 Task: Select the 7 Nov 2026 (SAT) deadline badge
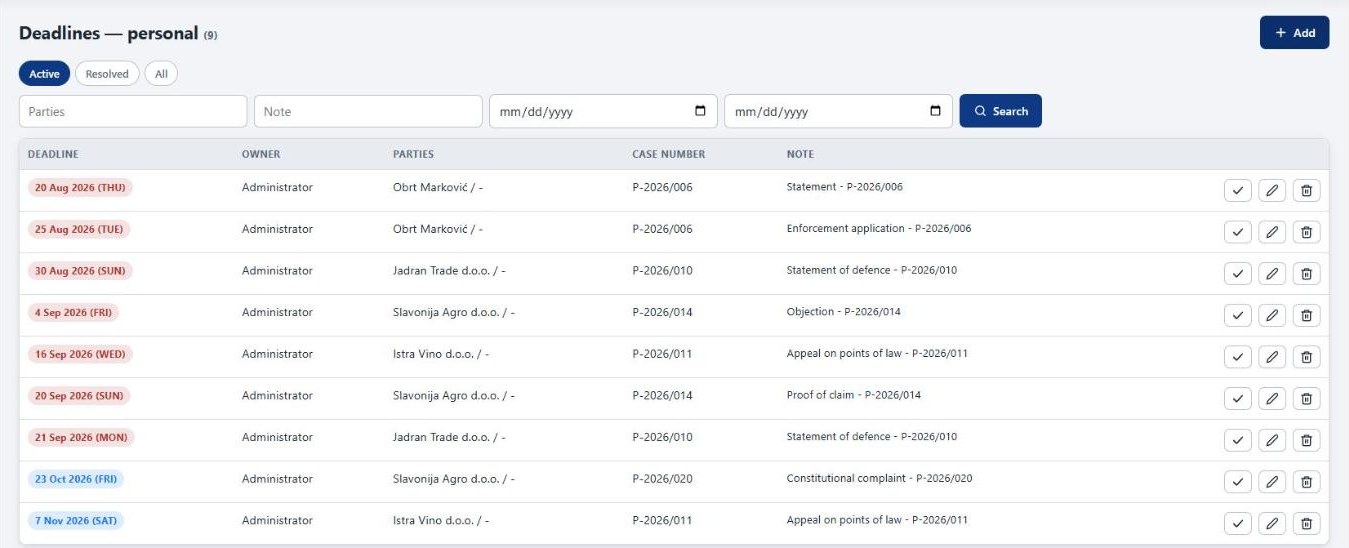pyautogui.click(x=76, y=521)
